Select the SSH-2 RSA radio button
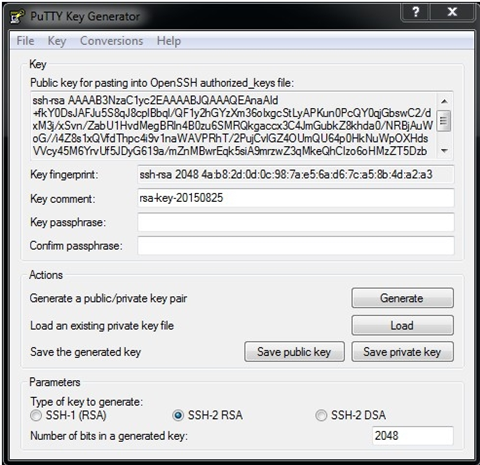 178,415
